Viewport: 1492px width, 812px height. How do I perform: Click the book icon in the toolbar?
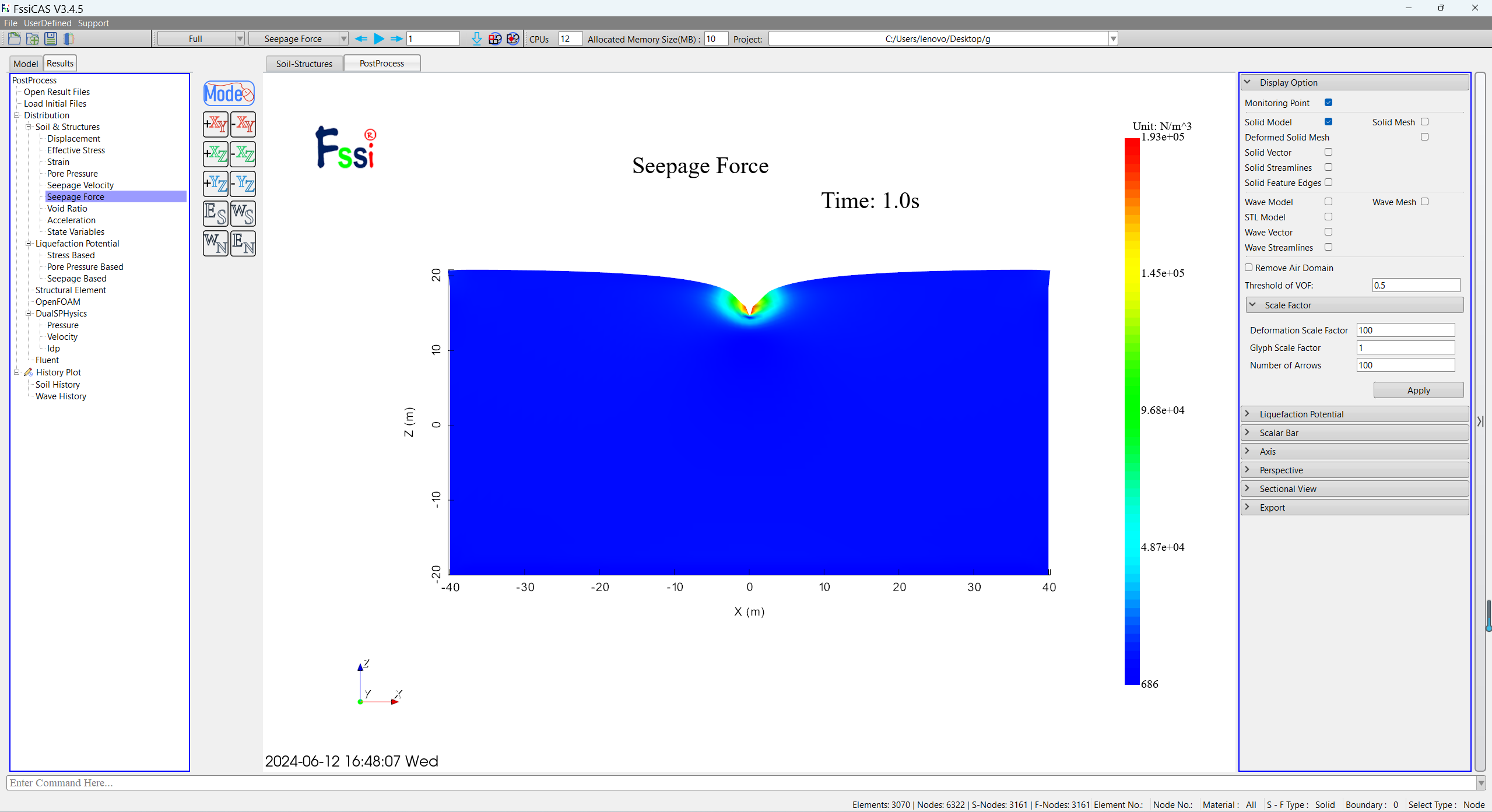click(69, 39)
